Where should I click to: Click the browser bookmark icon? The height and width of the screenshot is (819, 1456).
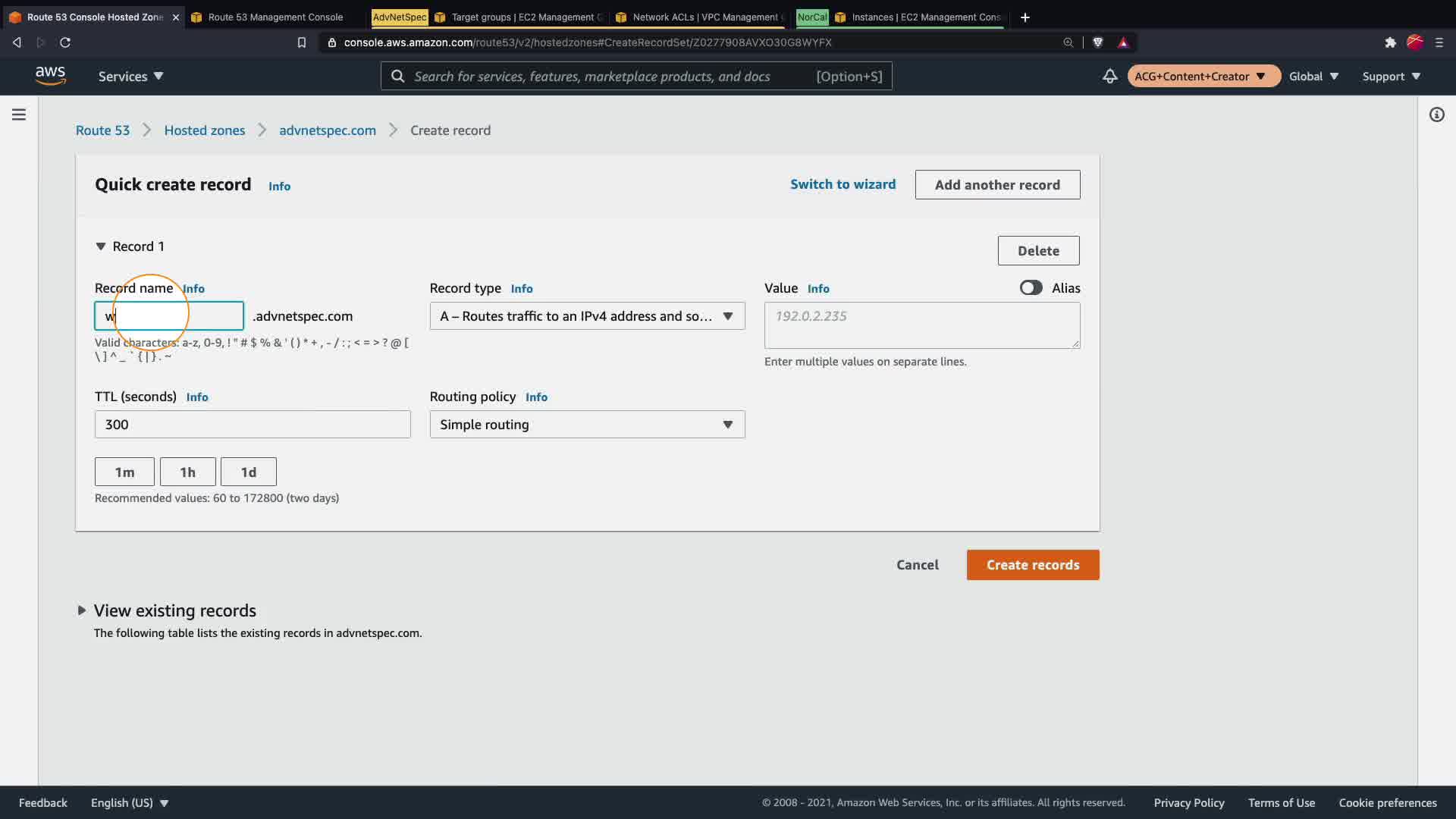[302, 42]
